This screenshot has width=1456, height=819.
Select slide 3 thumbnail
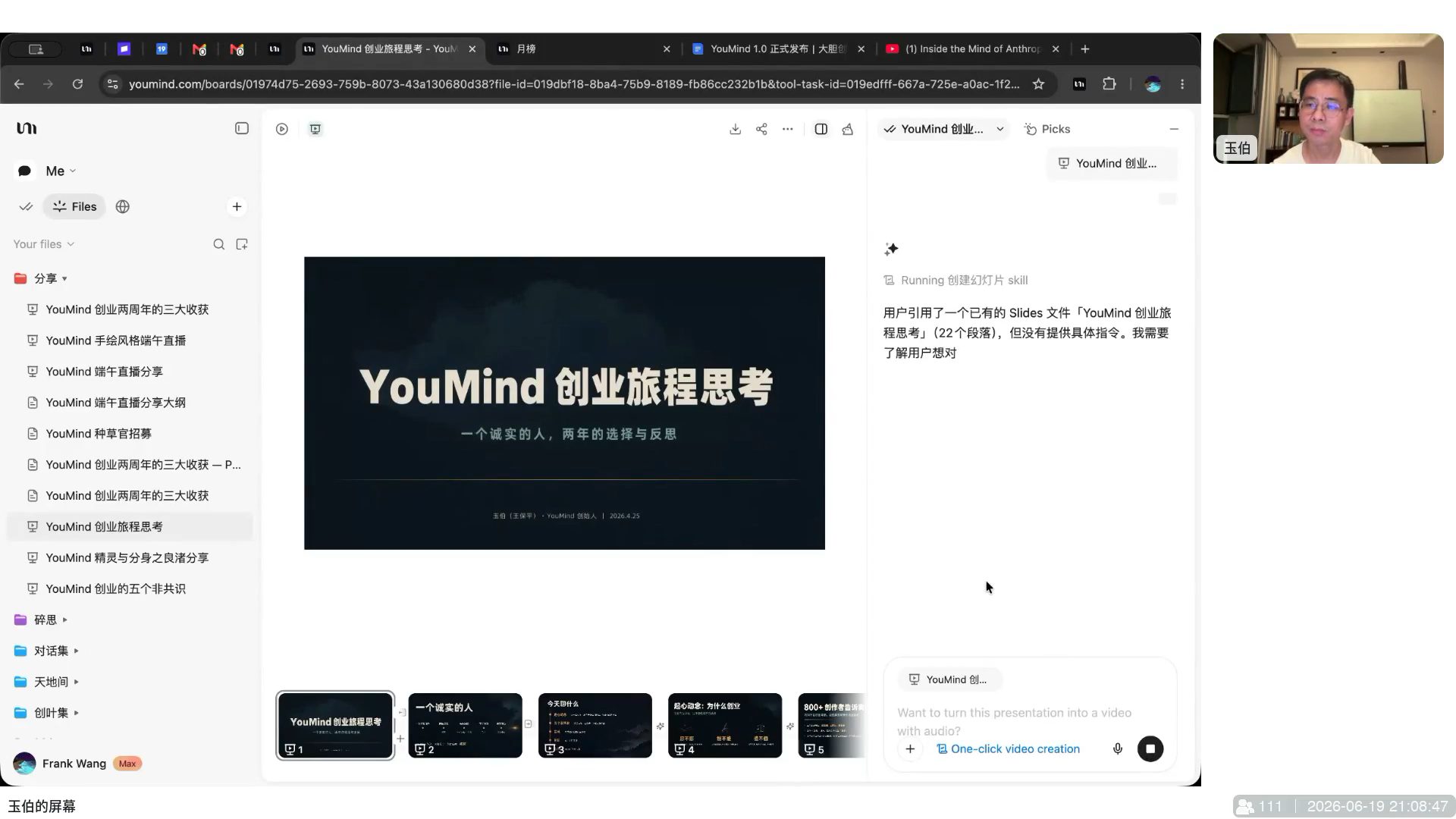[x=595, y=725]
